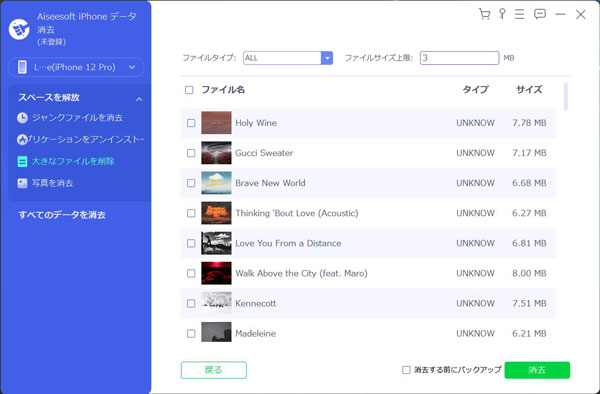Click the 7.17 MB size value
Viewport: 600px width, 394px height.
(x=529, y=153)
